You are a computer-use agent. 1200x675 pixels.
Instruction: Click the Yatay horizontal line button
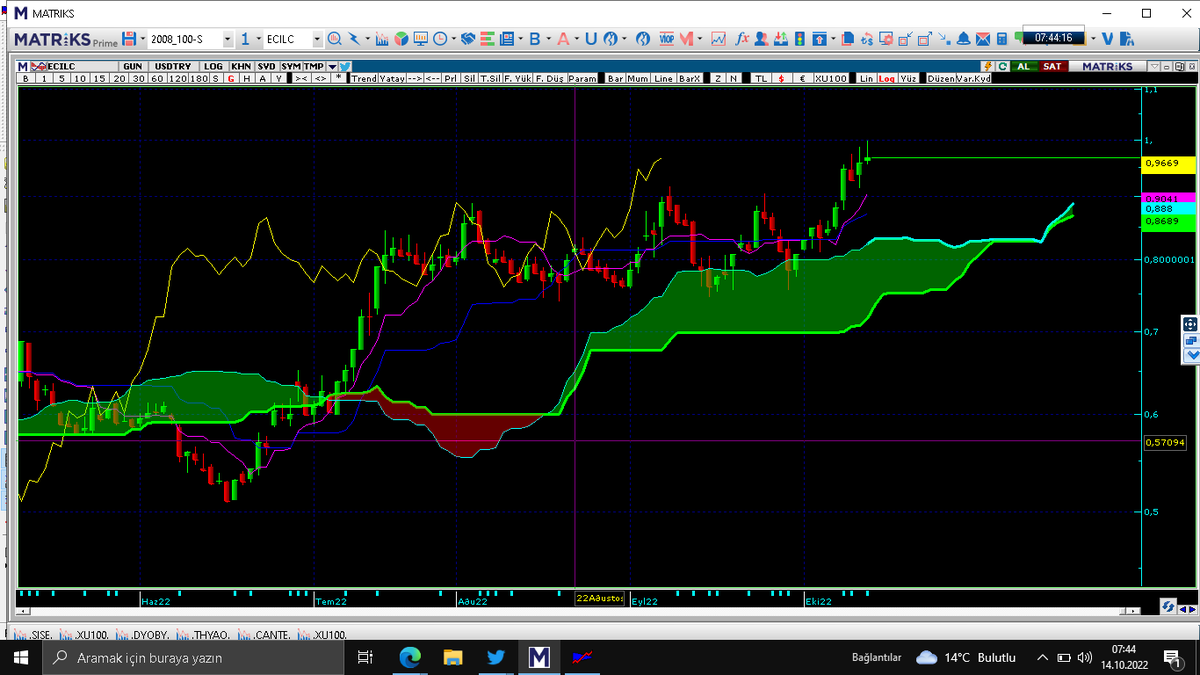392,78
